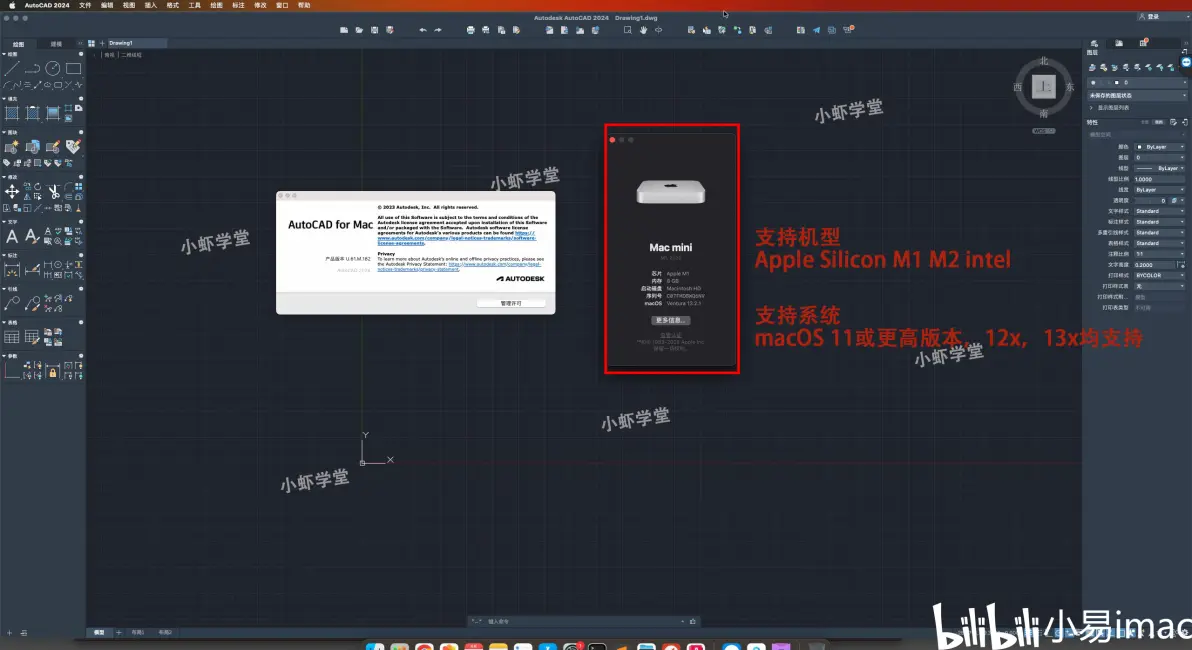Open the 文件 menu
The width and height of the screenshot is (1192, 650).
tap(85, 5)
